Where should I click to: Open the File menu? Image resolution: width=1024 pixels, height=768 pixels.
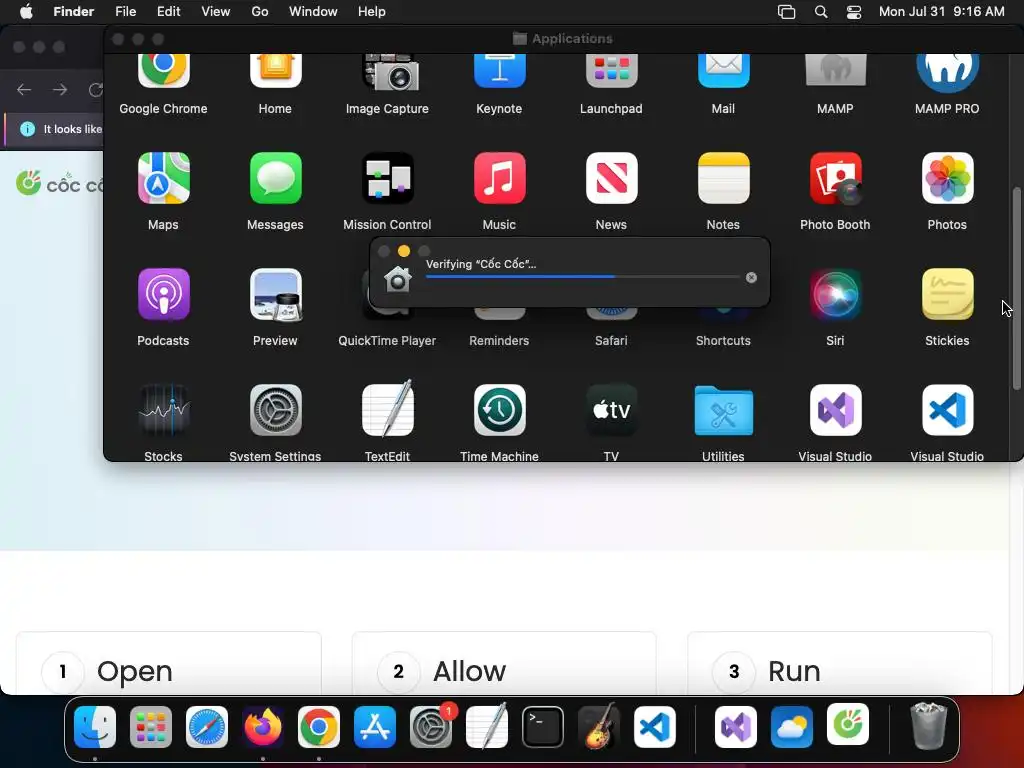125,12
